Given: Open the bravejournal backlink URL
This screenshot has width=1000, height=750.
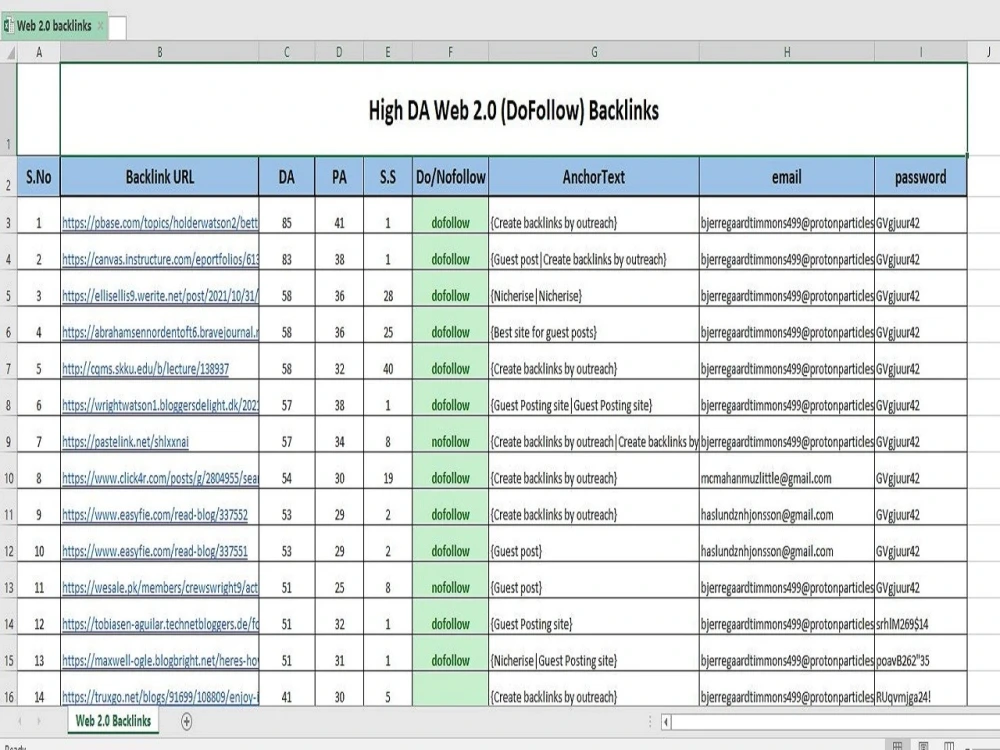Looking at the screenshot, I should point(160,332).
